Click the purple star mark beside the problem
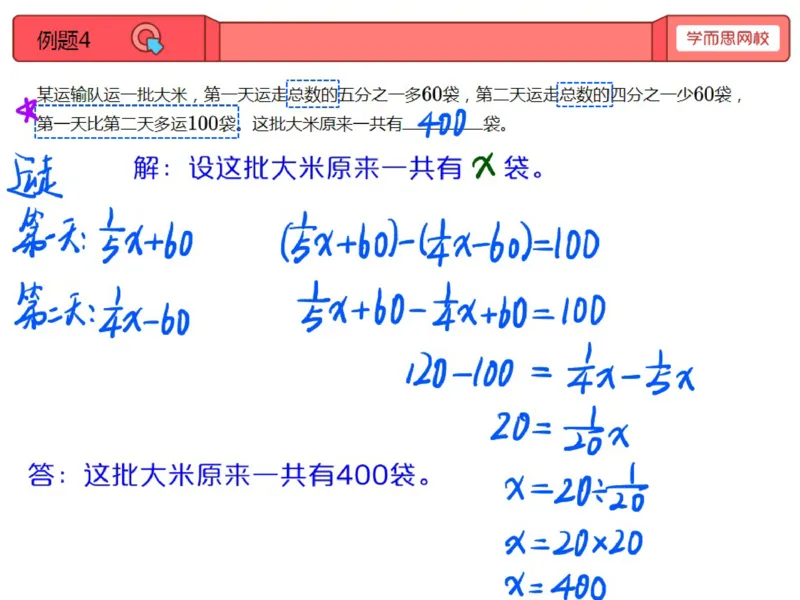The image size is (800, 600). tap(26, 110)
